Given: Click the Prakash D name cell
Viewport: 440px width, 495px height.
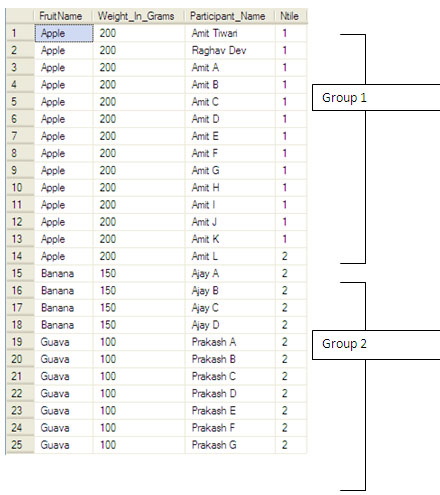Looking at the screenshot, I should [x=230, y=394].
